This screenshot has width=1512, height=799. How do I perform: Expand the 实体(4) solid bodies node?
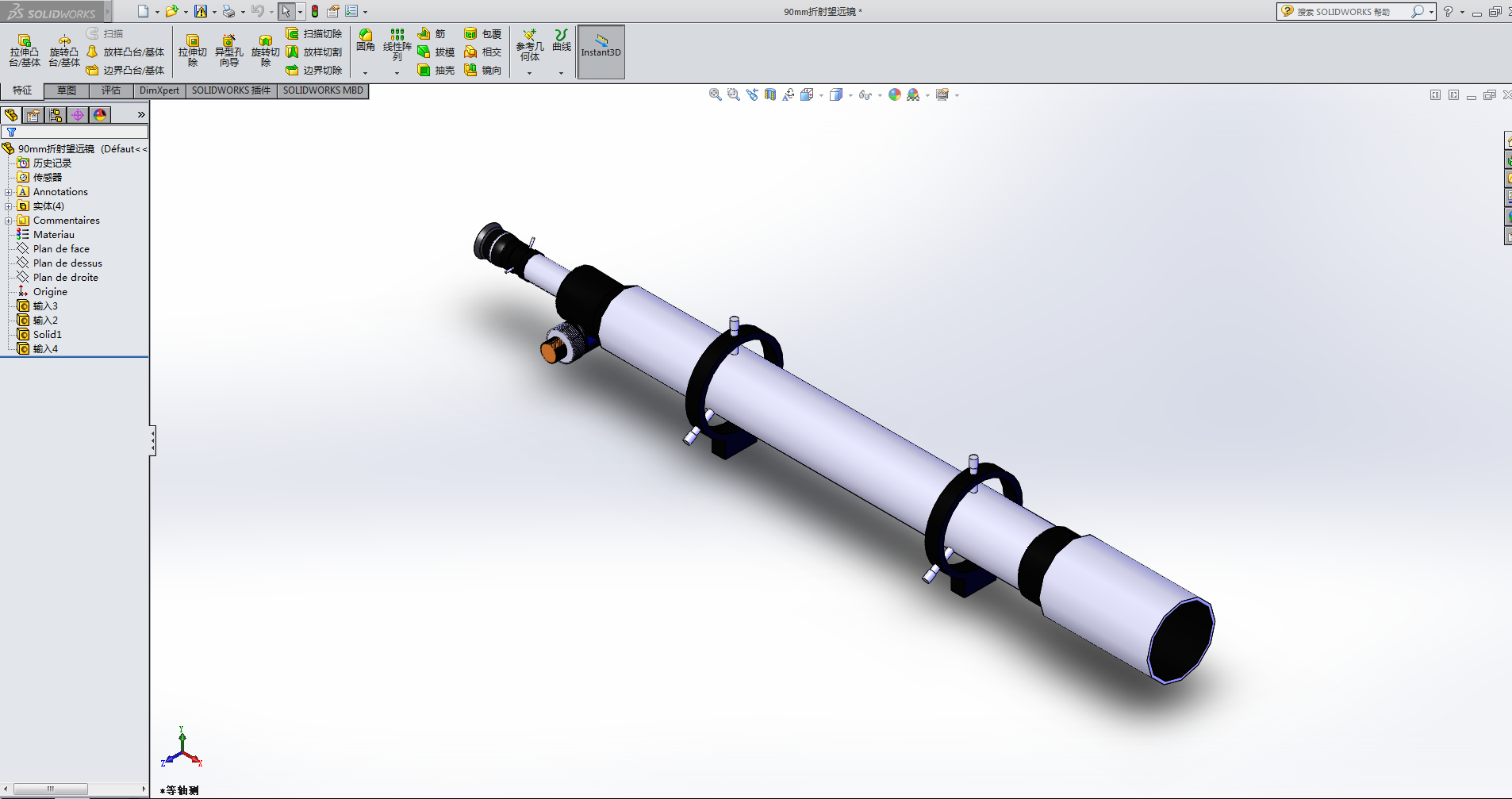(x=8, y=206)
